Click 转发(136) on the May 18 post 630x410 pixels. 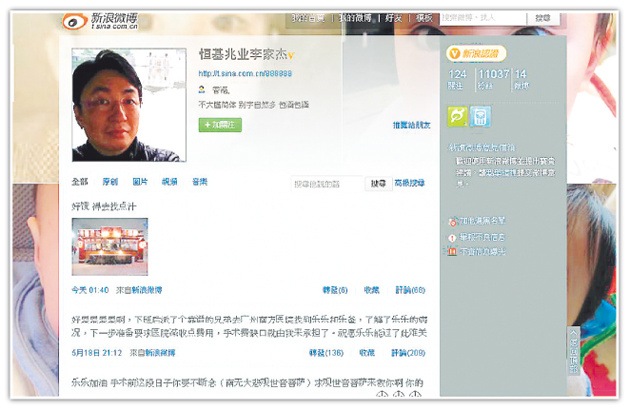click(326, 353)
